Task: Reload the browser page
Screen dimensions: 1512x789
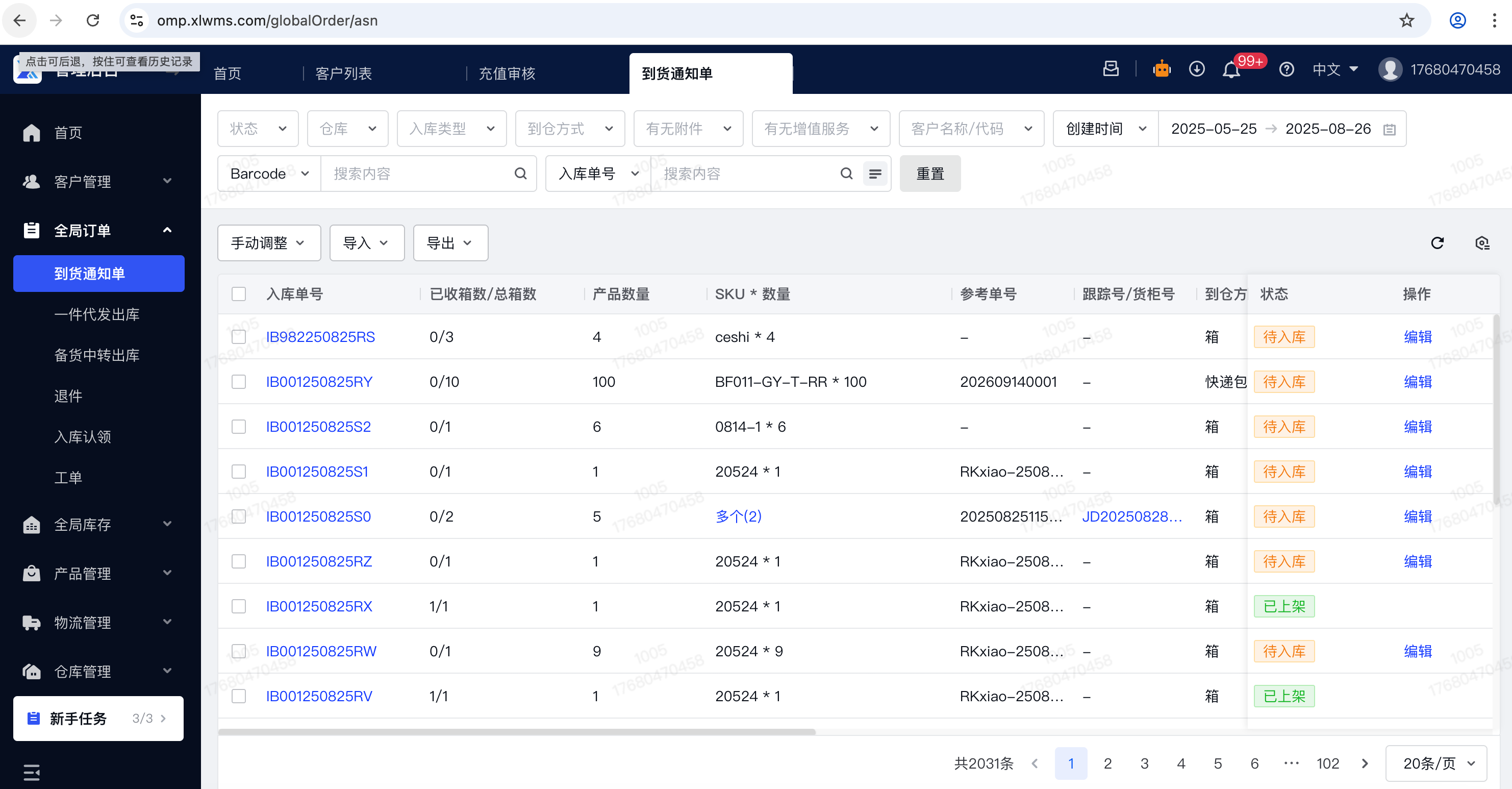Action: (93, 20)
